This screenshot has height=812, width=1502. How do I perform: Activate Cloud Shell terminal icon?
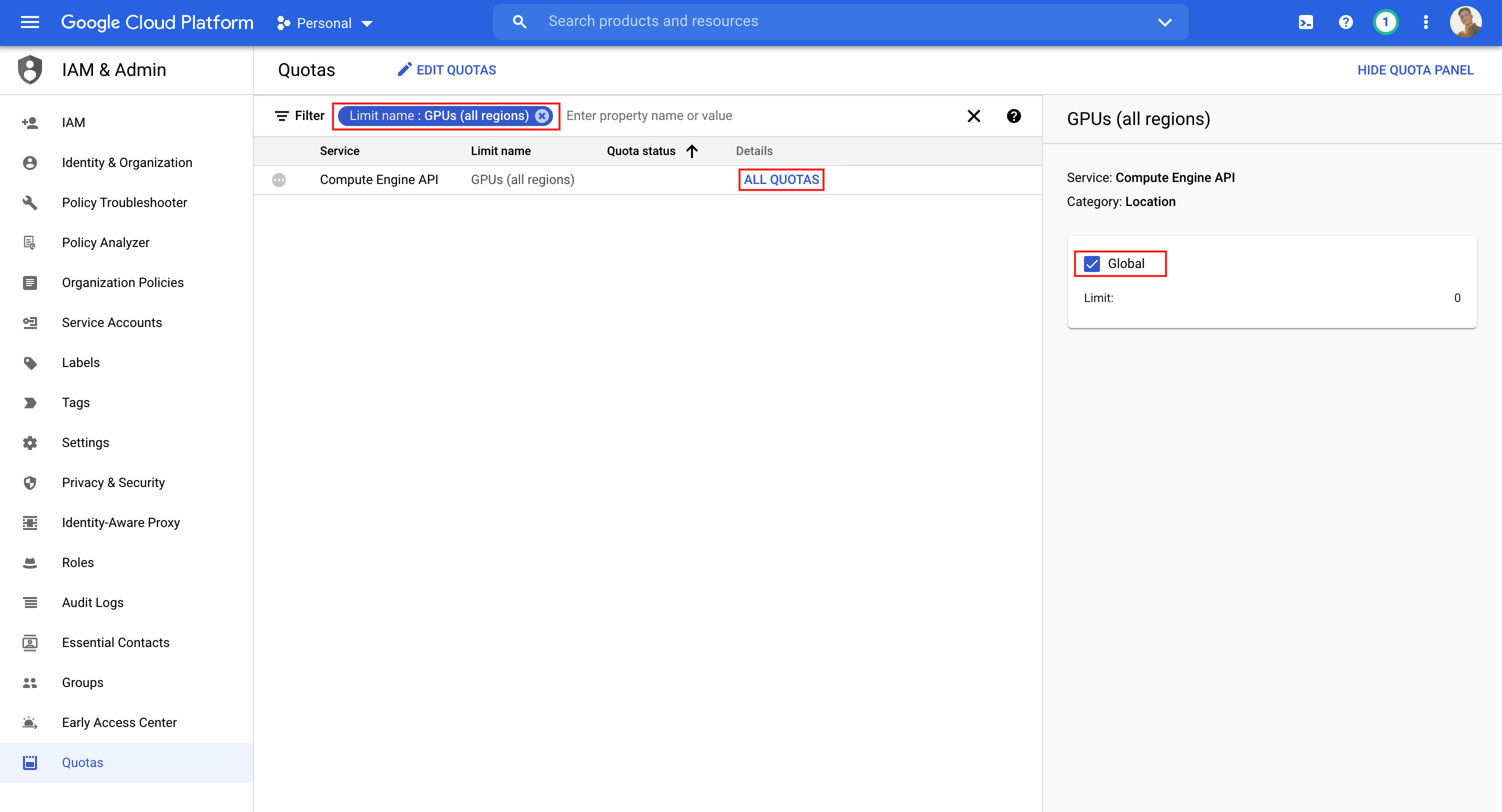(x=1305, y=22)
